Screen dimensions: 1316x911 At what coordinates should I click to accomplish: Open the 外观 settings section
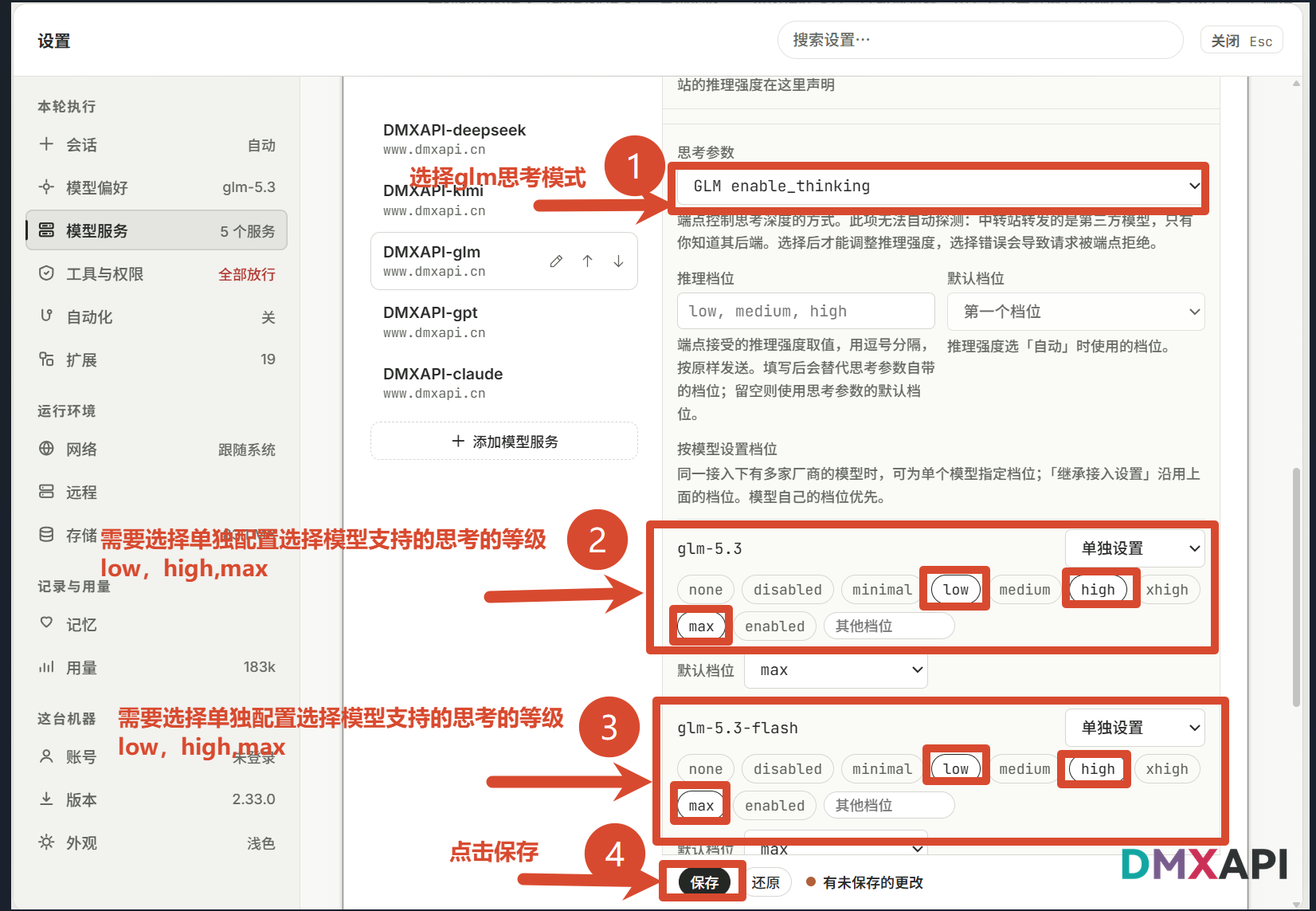coord(157,842)
